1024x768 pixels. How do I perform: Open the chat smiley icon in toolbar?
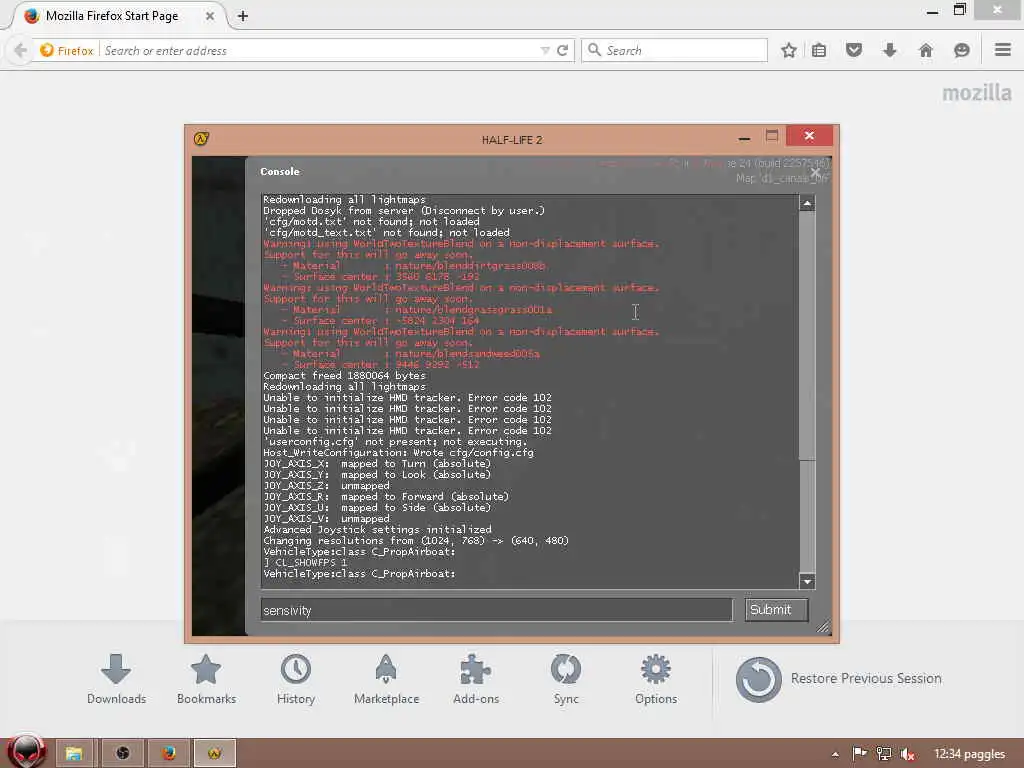tap(961, 50)
